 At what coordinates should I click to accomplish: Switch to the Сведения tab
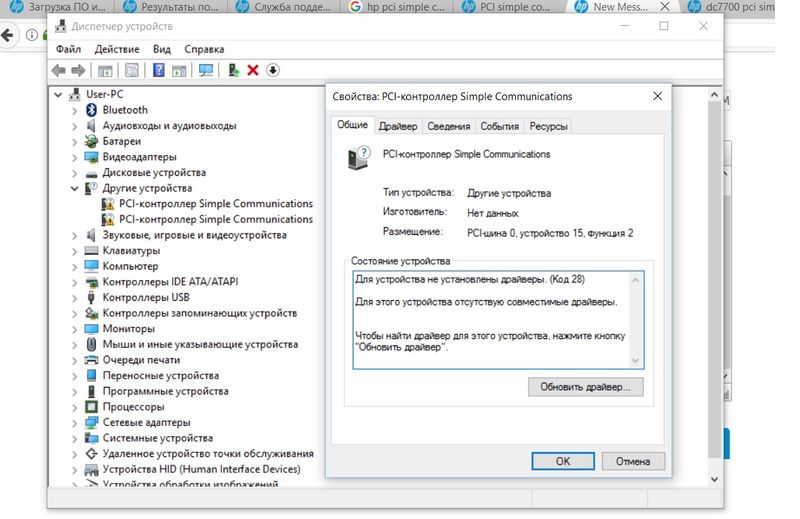click(x=449, y=126)
